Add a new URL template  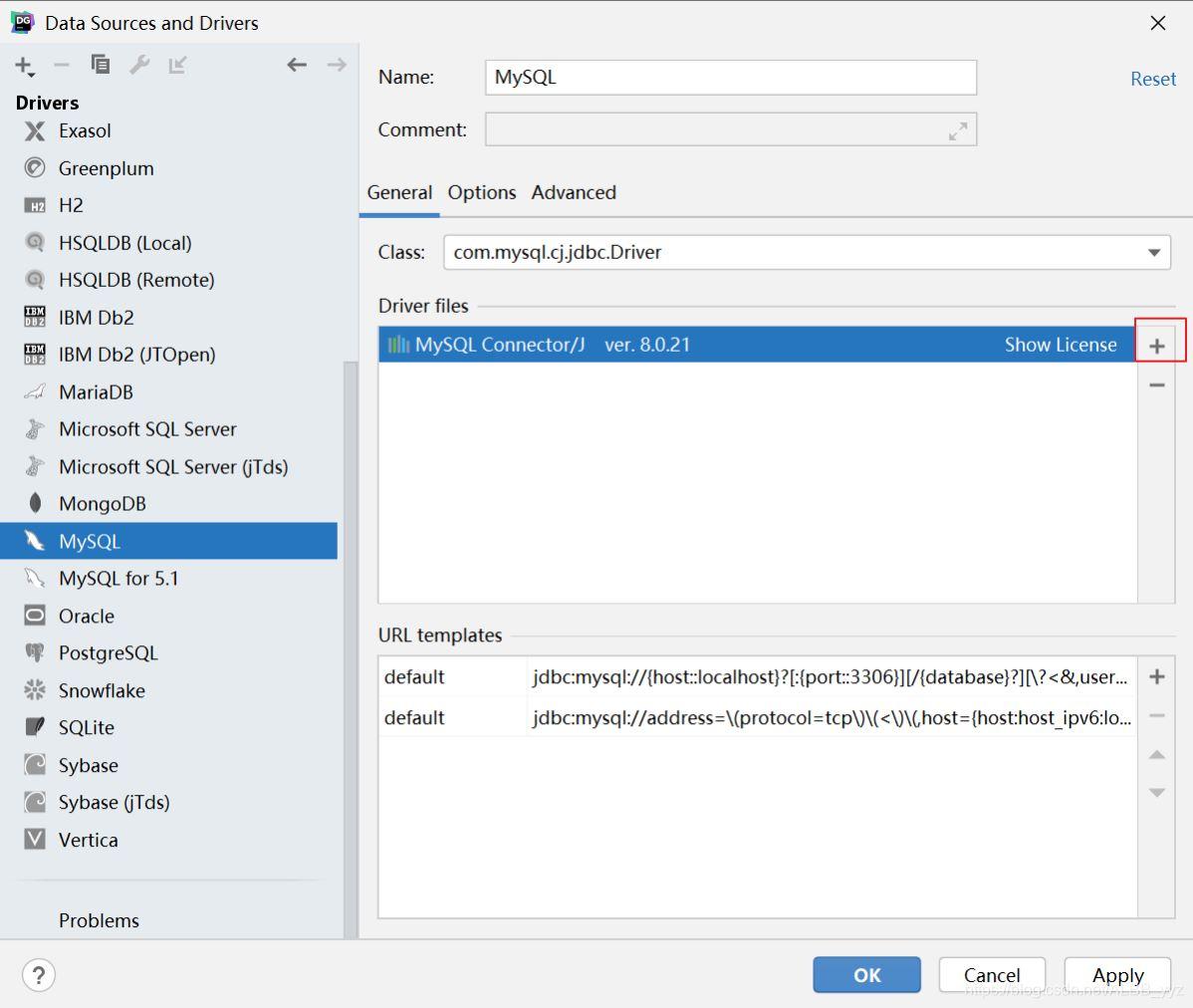coord(1156,677)
